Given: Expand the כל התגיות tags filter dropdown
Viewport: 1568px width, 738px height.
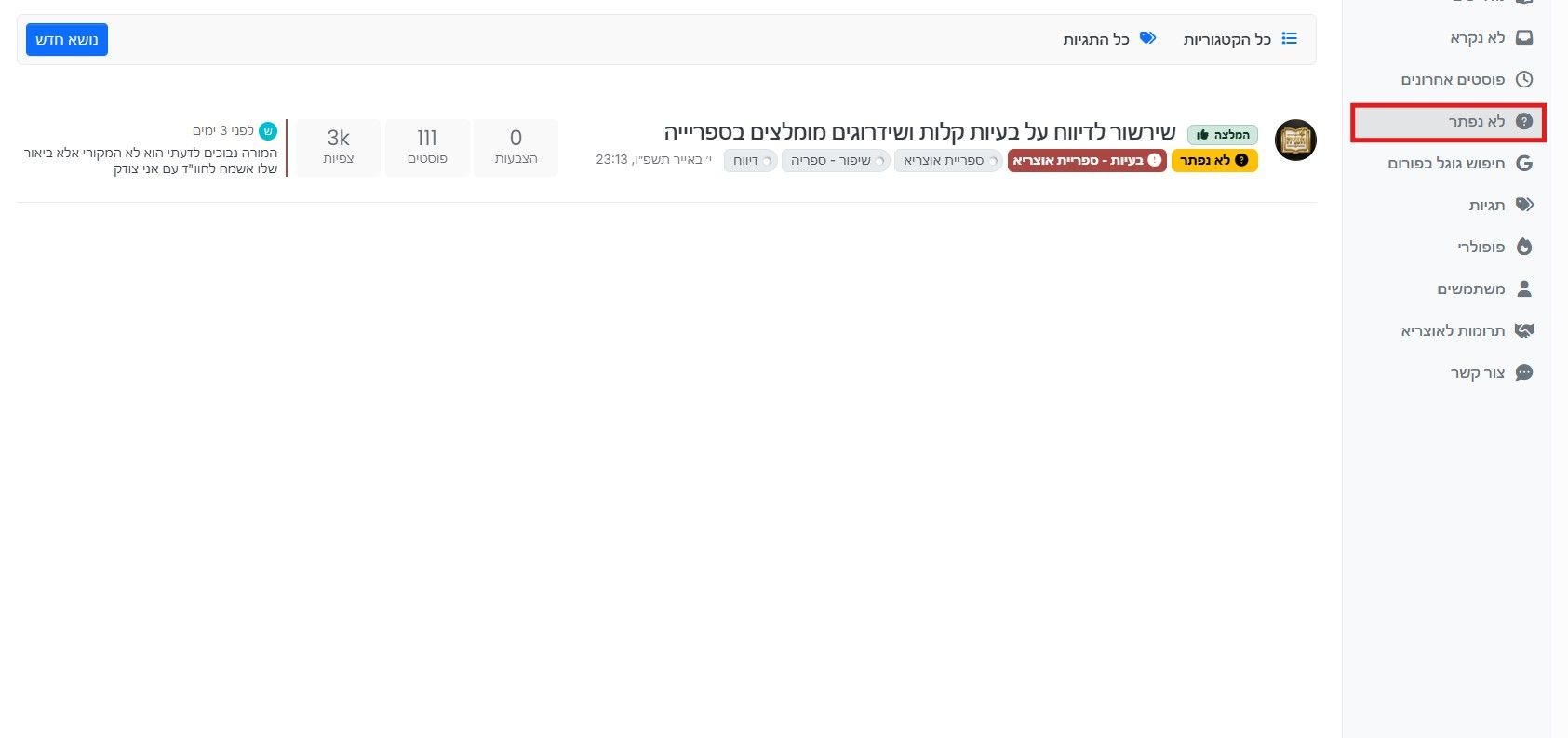Looking at the screenshot, I should click(1109, 39).
